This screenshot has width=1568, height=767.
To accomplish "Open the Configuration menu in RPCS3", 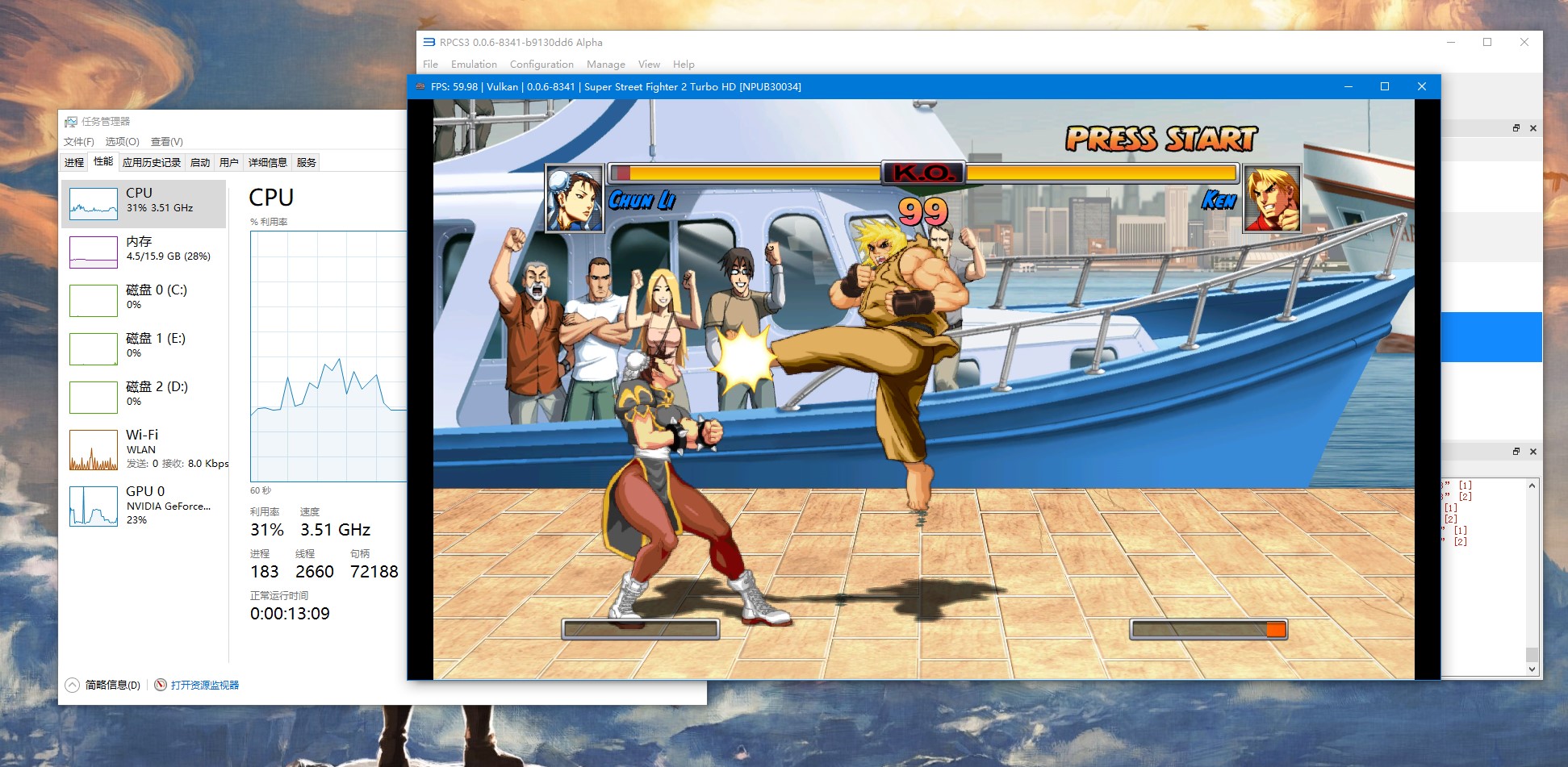I will point(541,65).
